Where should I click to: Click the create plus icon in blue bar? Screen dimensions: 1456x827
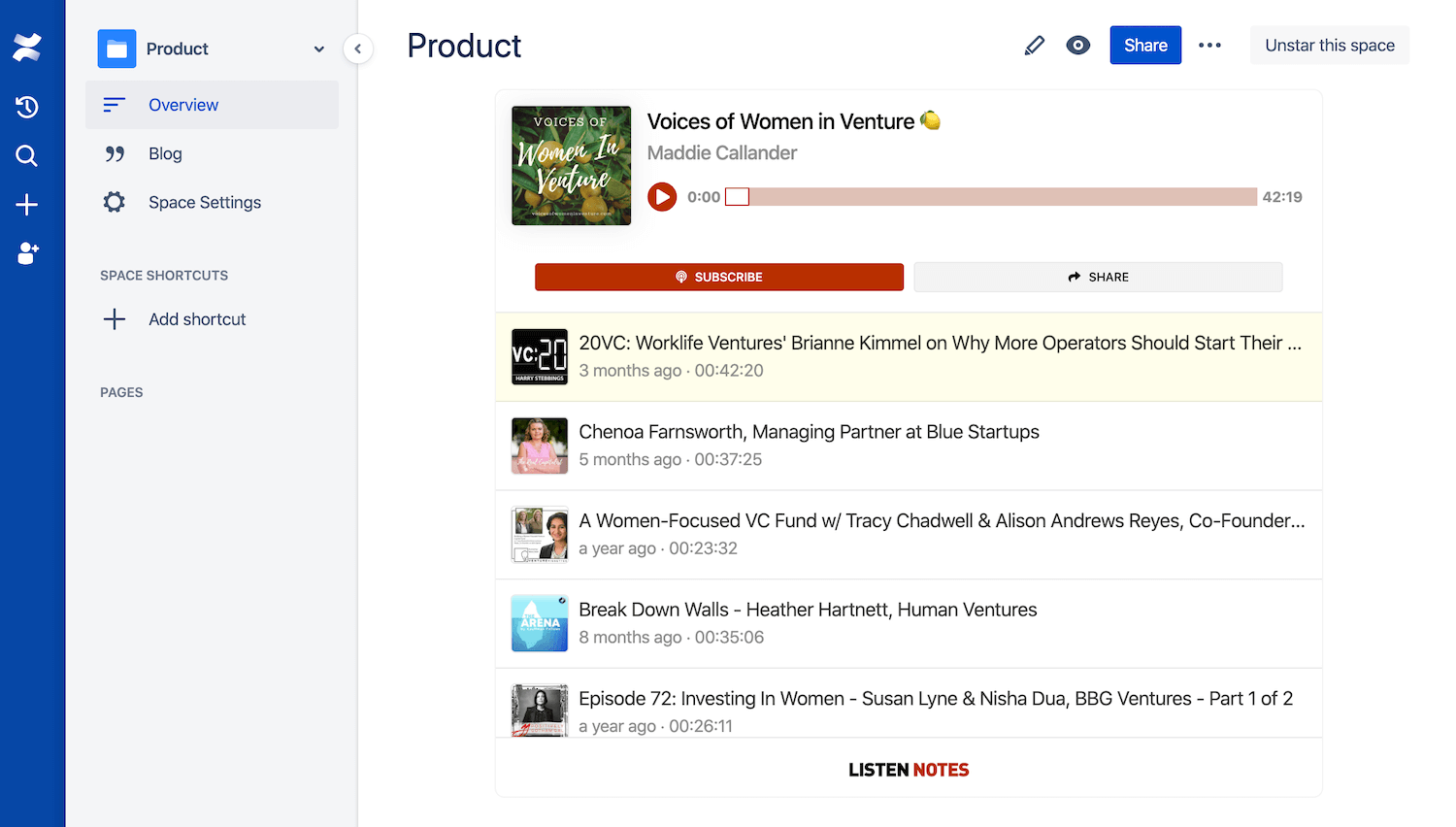(x=27, y=204)
